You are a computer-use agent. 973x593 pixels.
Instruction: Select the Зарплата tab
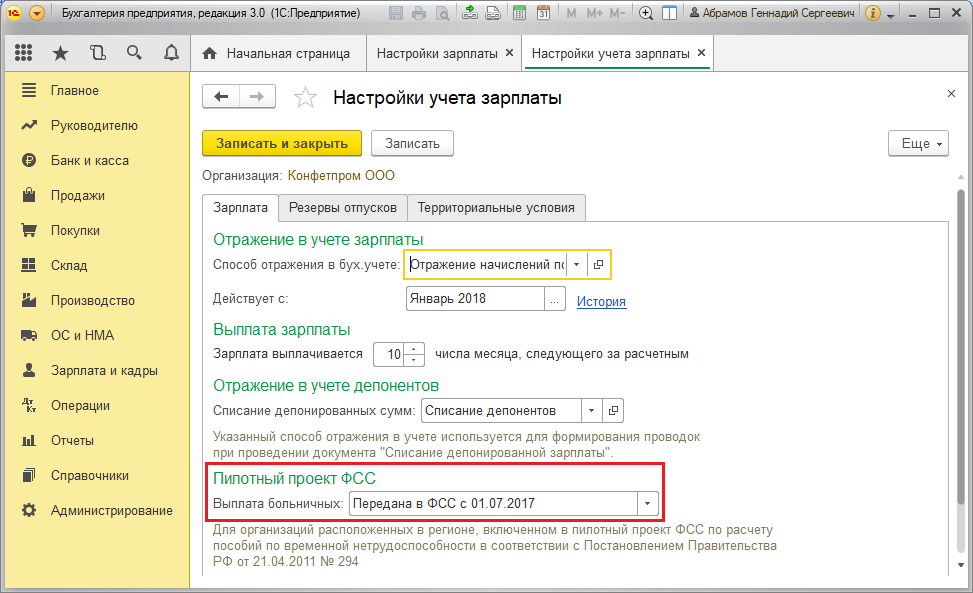click(x=240, y=208)
